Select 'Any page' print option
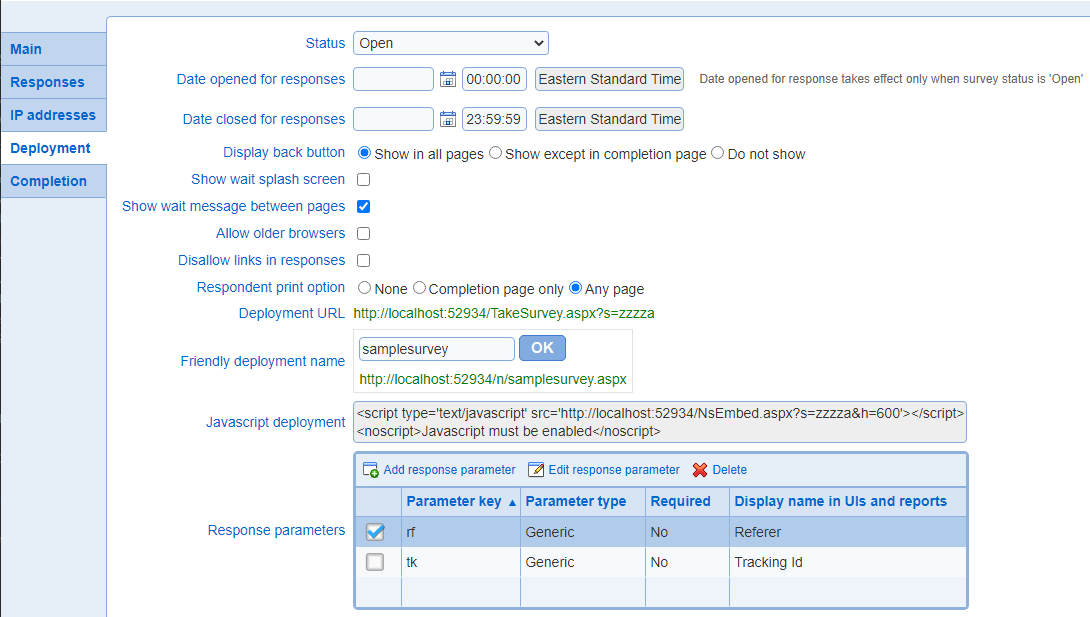This screenshot has width=1090, height=617. click(x=576, y=288)
